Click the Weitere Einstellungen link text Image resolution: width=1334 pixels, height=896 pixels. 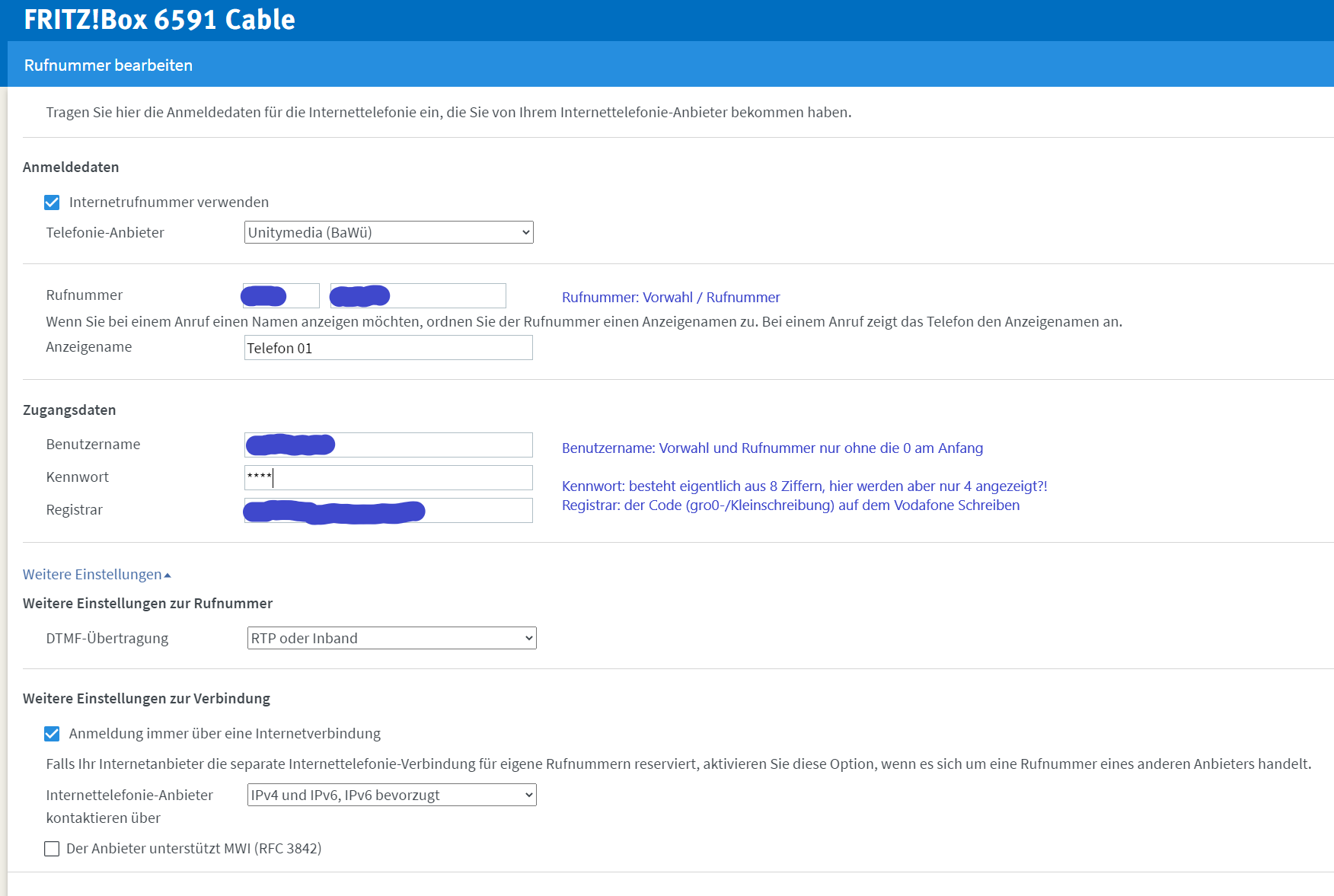tap(92, 575)
